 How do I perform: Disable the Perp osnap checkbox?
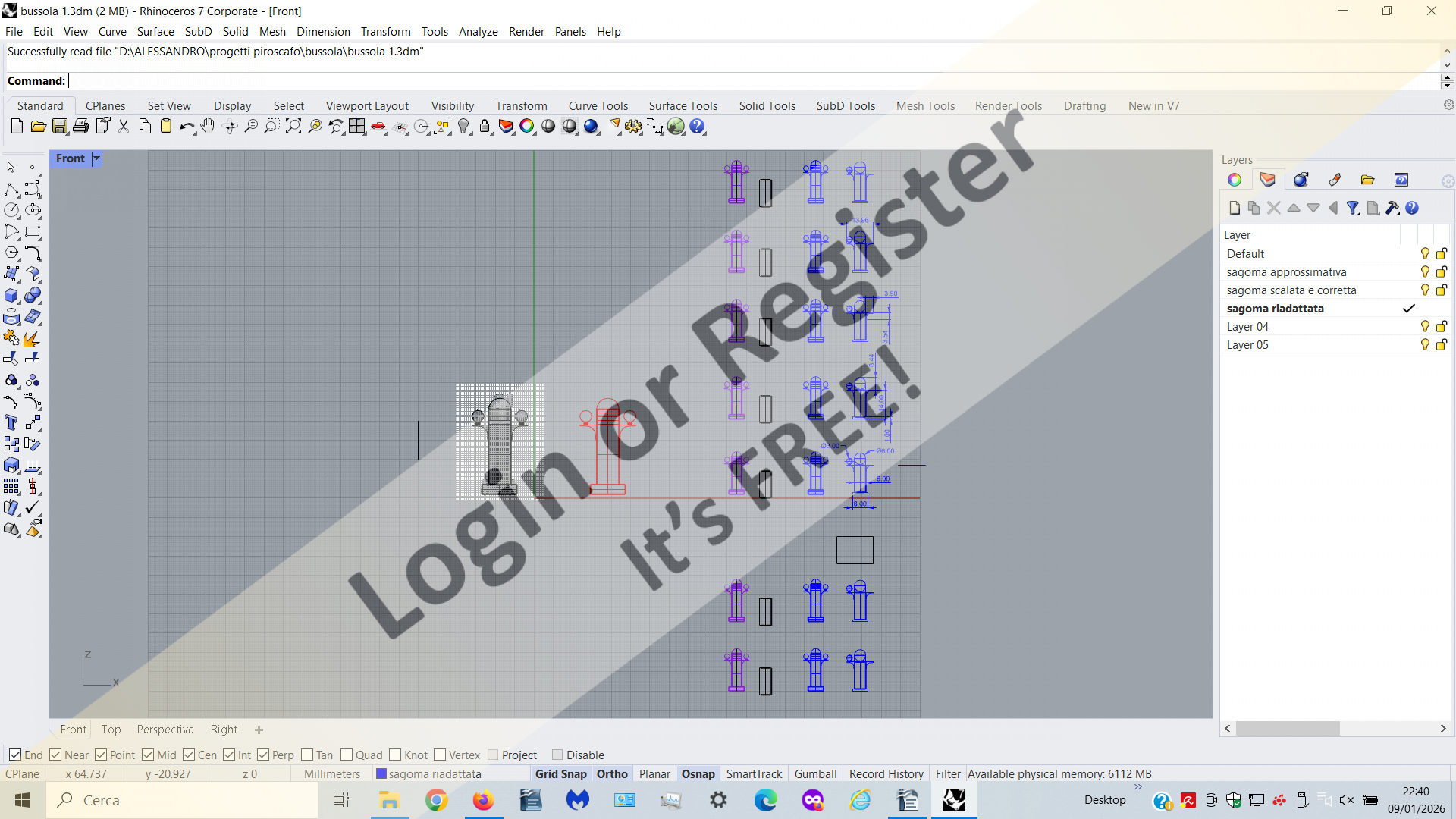(x=263, y=755)
